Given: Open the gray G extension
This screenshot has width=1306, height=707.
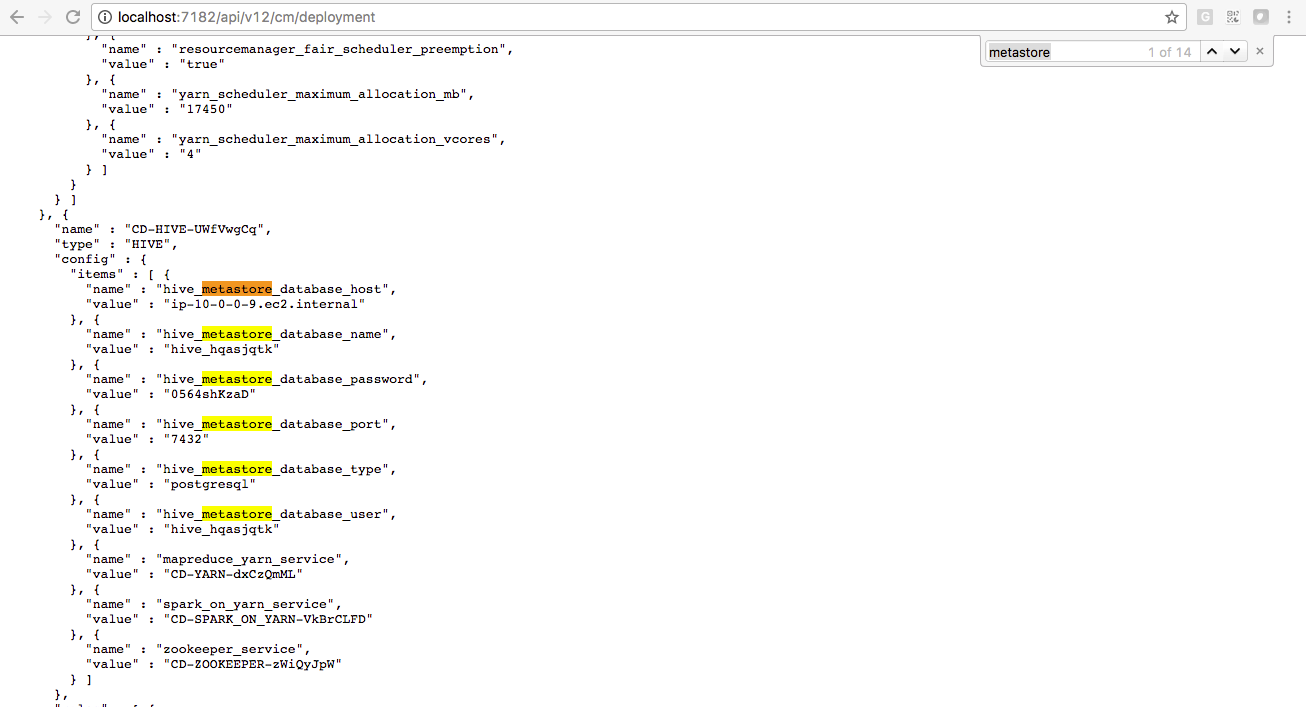Looking at the screenshot, I should [1205, 17].
